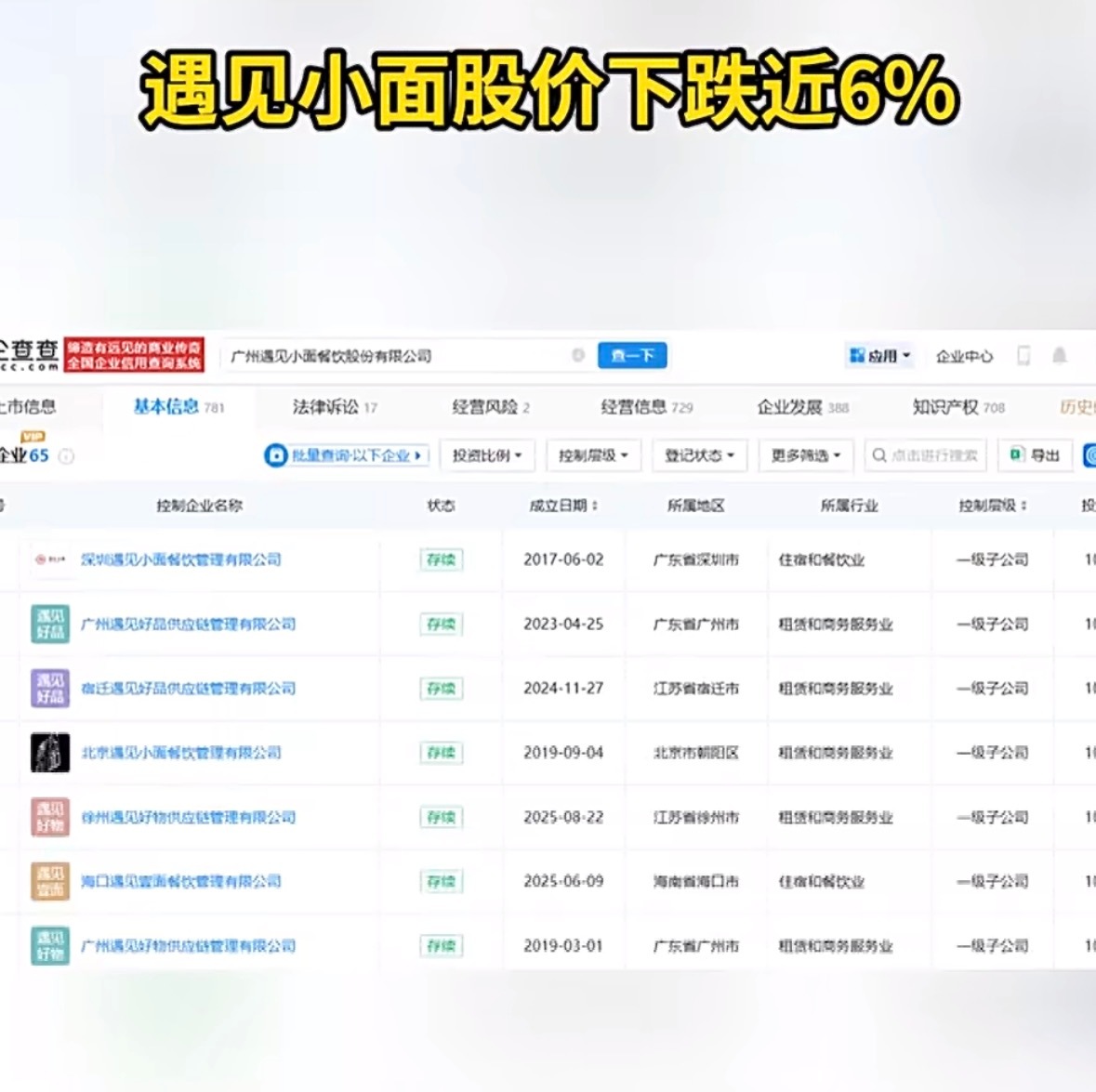This screenshot has width=1096, height=1092.
Task: Click purple logo of 宿迁遇见好品
Action: [x=50, y=688]
